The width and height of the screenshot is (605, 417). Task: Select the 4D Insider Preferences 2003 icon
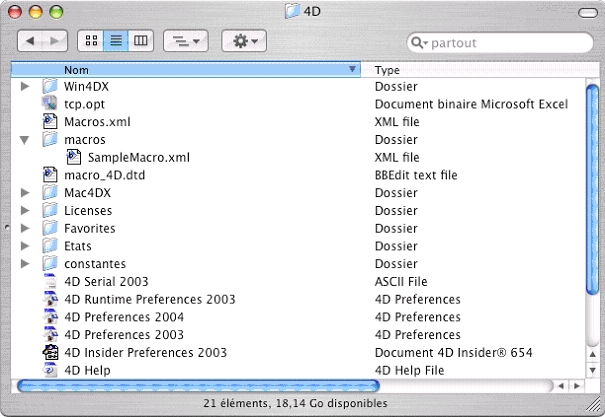(50, 353)
